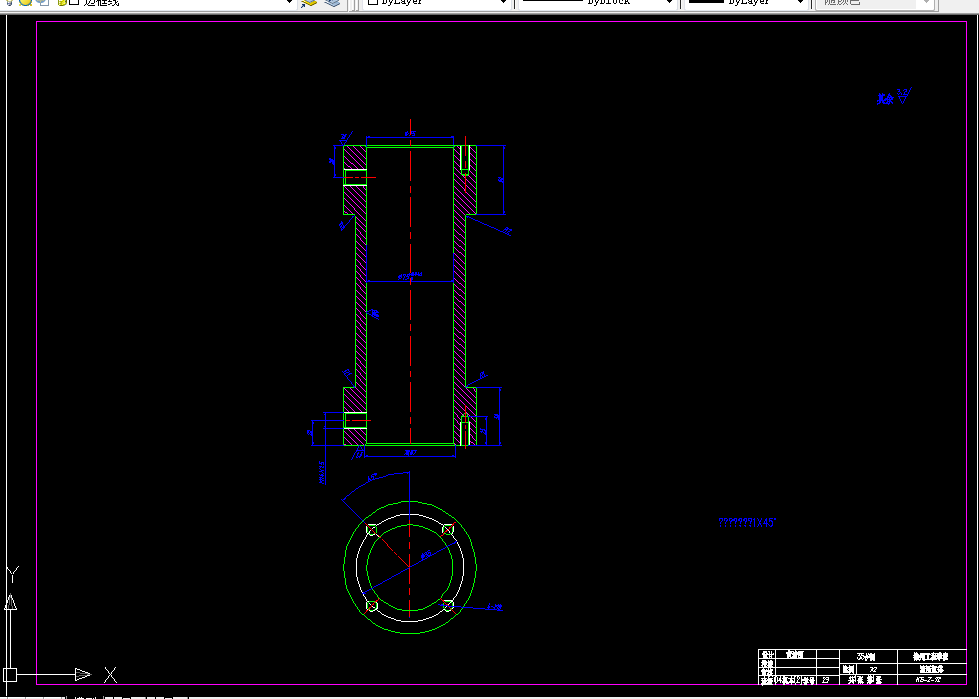Select the 45° angular dimension text

click(372, 478)
